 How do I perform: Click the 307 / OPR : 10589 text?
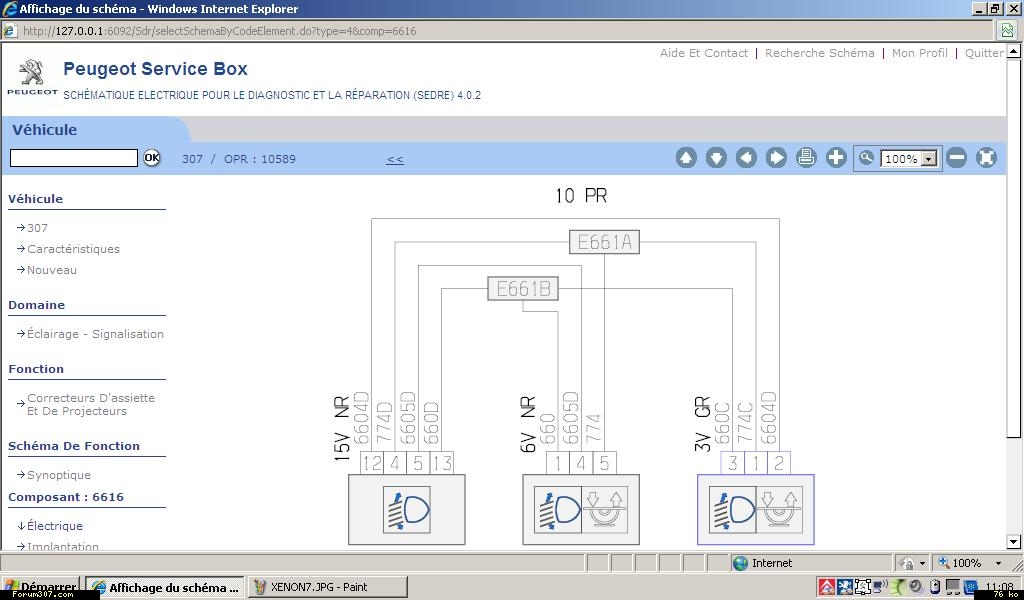click(x=239, y=159)
